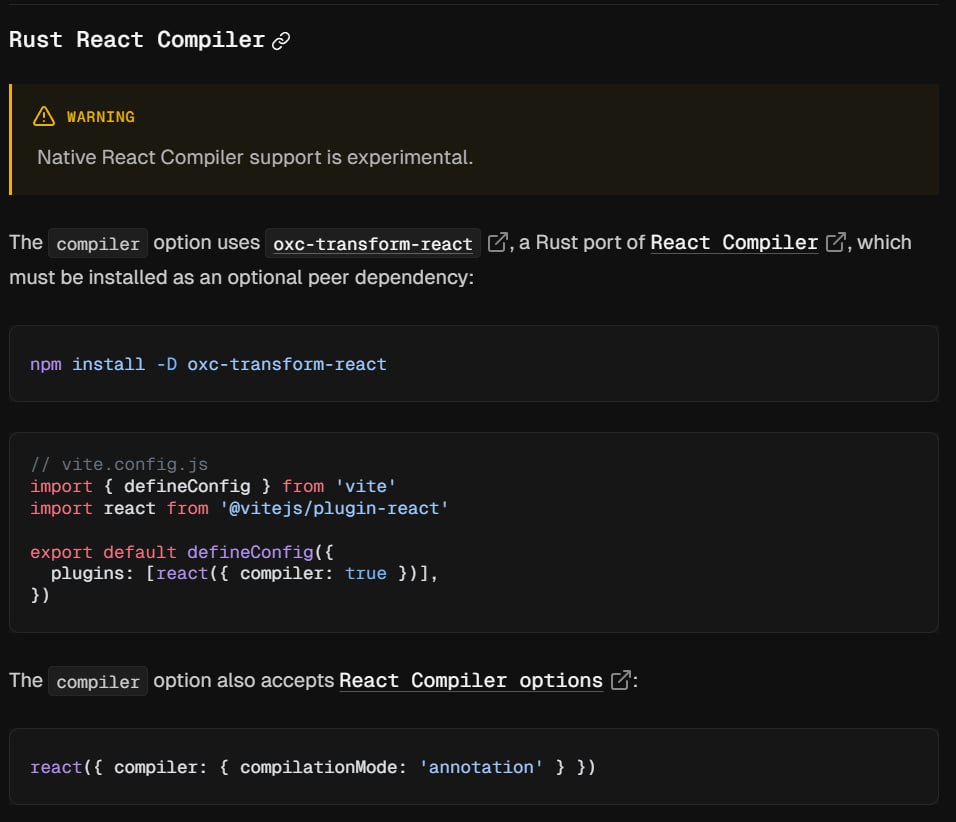Open the React Compiler link in paragraph
Image resolution: width=956 pixels, height=822 pixels.
[x=733, y=243]
